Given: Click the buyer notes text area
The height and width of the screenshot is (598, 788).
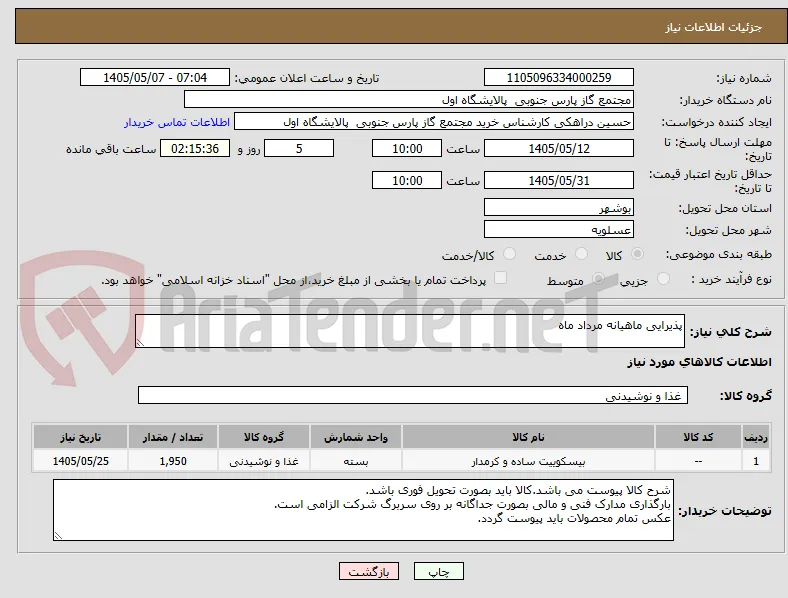Looking at the screenshot, I should pyautogui.click(x=363, y=510).
